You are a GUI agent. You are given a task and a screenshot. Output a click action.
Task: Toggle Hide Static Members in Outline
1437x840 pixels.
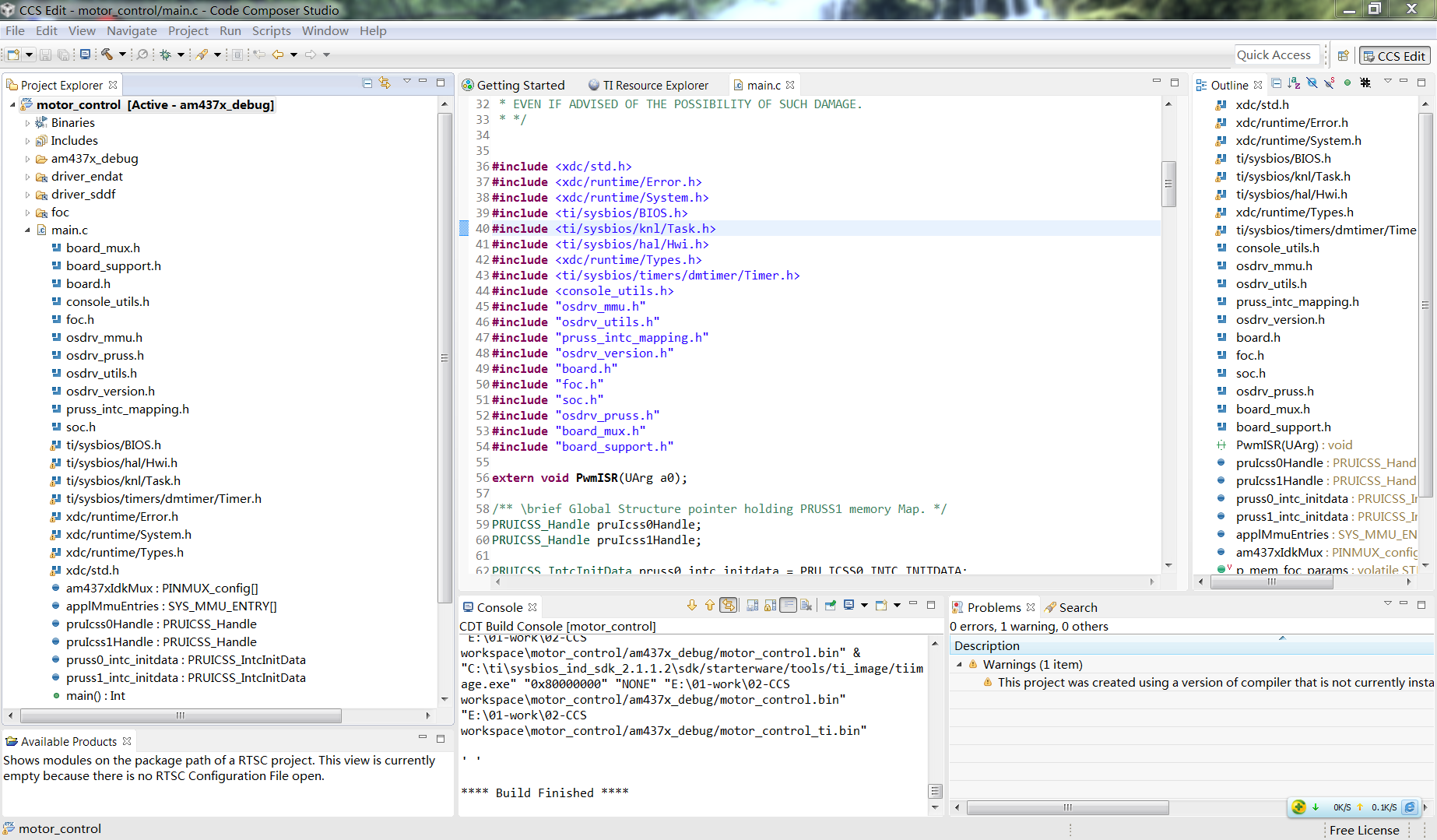pyautogui.click(x=1330, y=83)
